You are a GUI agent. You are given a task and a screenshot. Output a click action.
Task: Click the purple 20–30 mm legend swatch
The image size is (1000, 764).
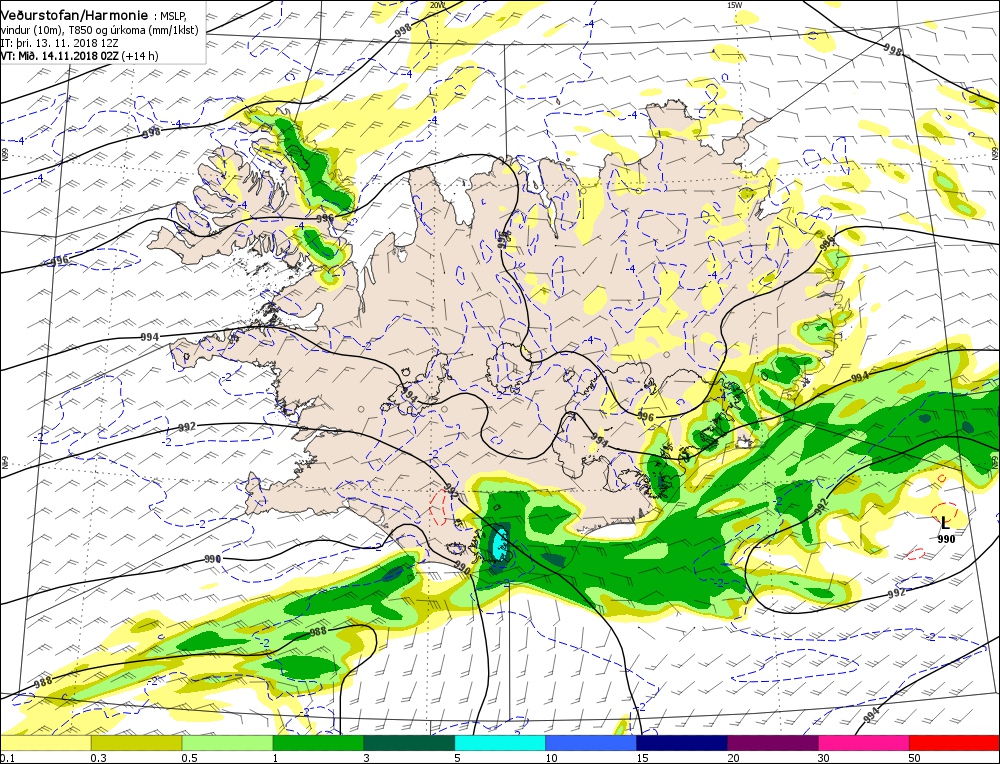pyautogui.click(x=772, y=742)
